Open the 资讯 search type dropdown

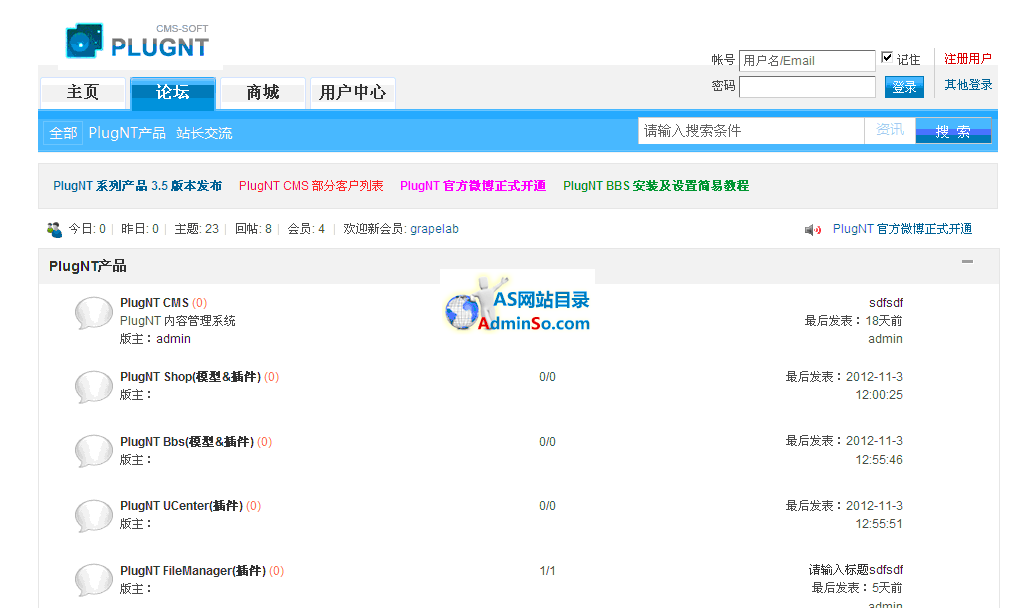[890, 130]
